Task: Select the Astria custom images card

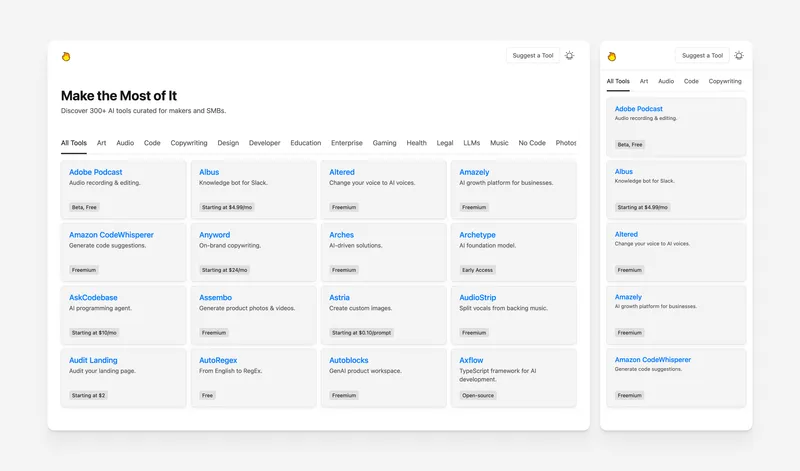Action: (x=383, y=315)
